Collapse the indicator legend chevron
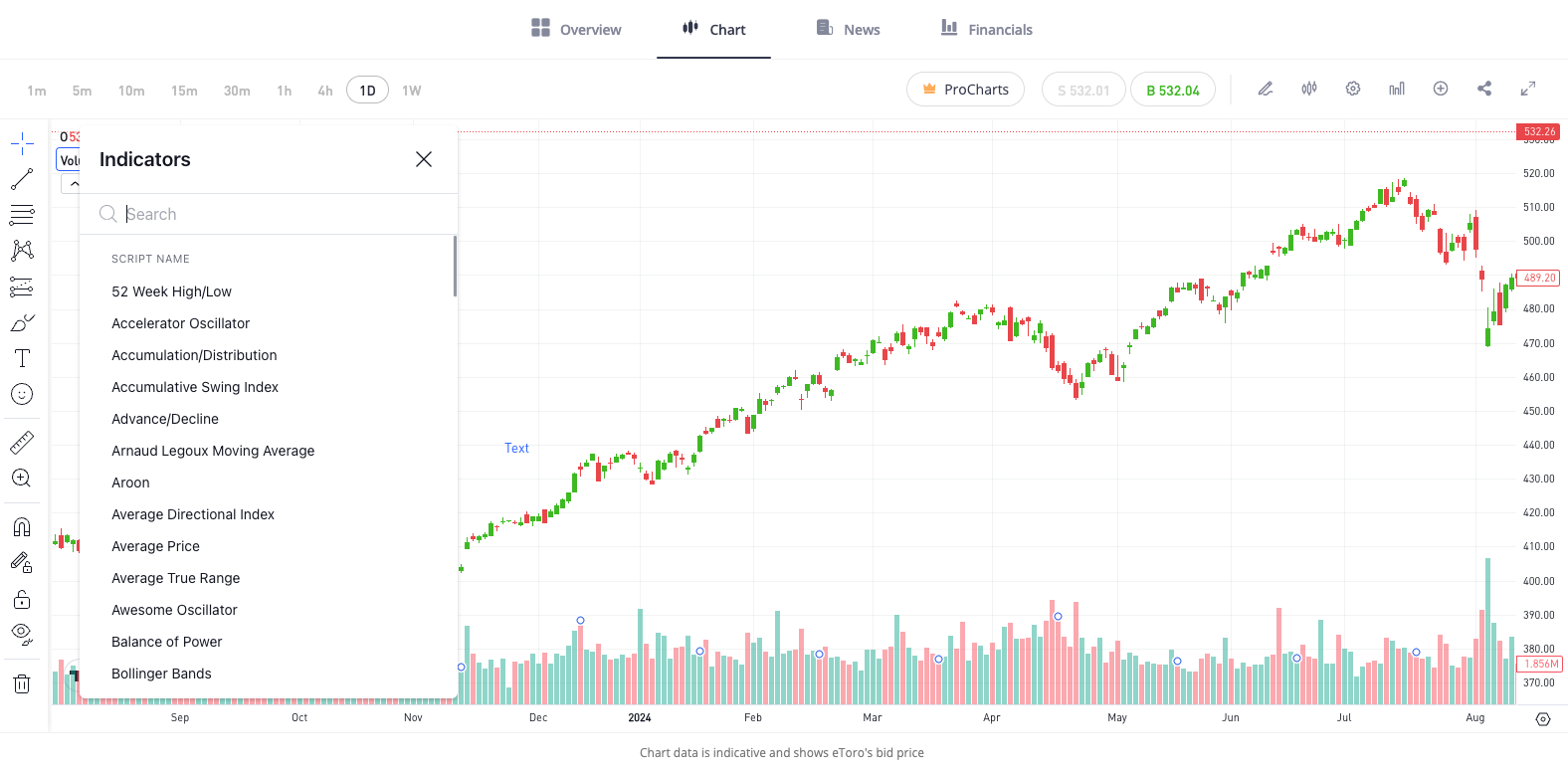The height and width of the screenshot is (772, 1568). tap(72, 184)
